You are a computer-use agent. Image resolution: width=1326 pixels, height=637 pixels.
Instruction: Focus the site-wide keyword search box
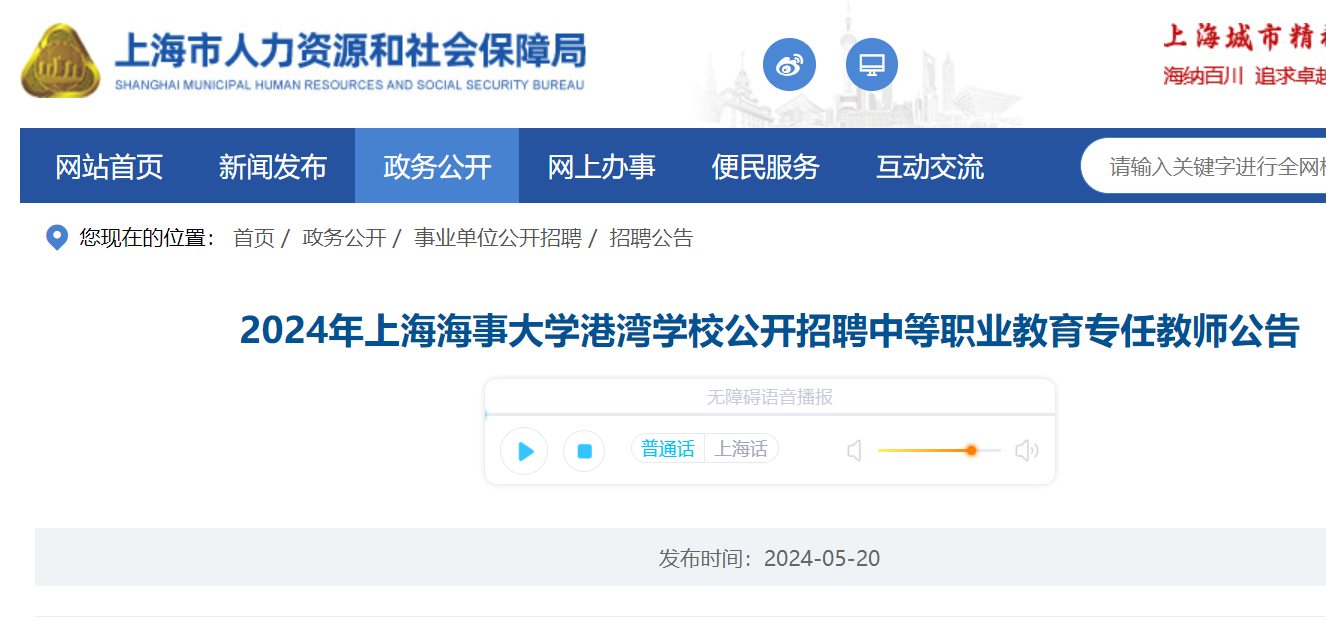[x=1203, y=166]
